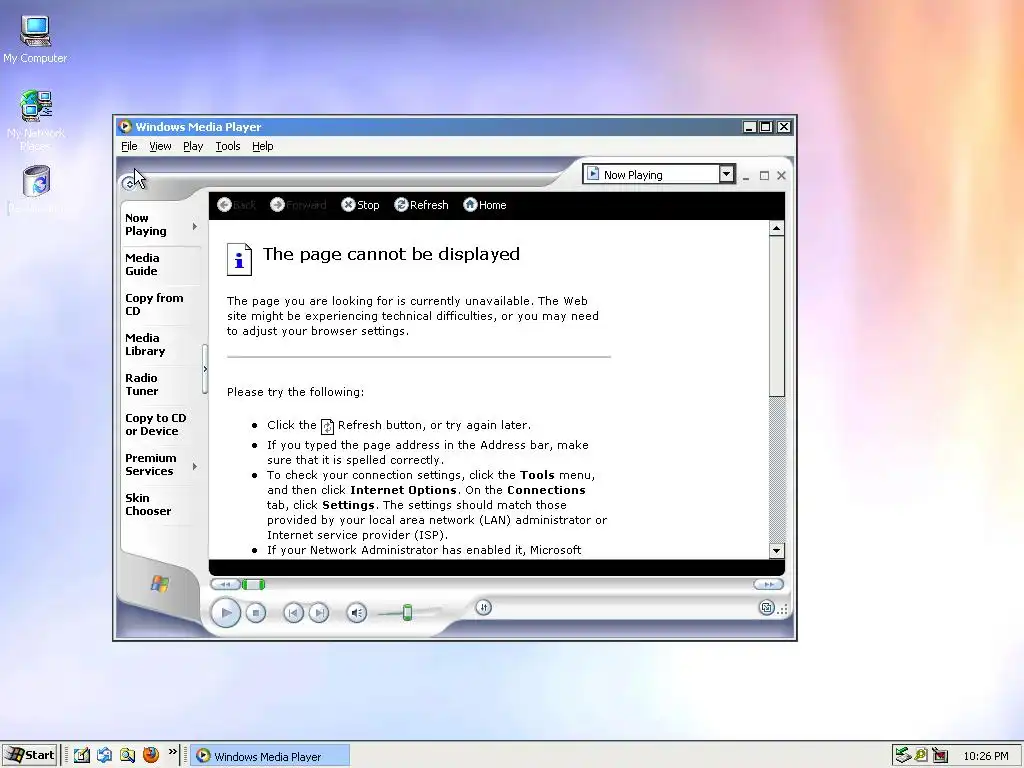Viewport: 1024px width, 768px height.
Task: Click the scrollbar up arrow
Action: click(x=776, y=228)
